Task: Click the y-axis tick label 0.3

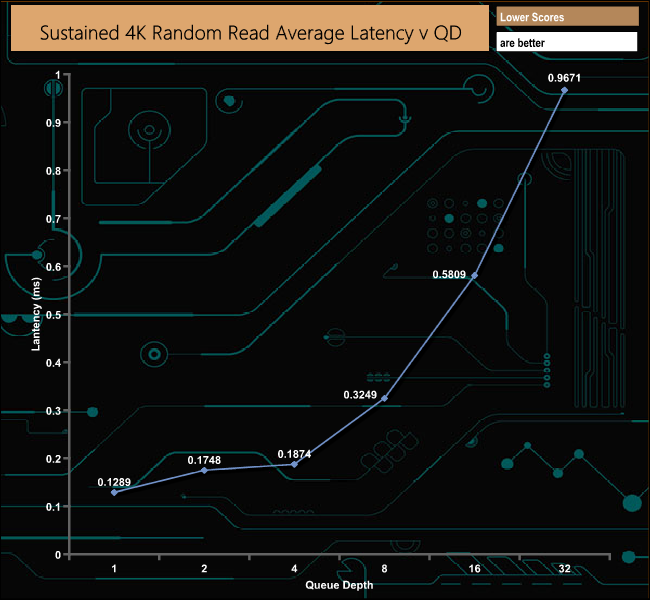Action: click(x=53, y=411)
